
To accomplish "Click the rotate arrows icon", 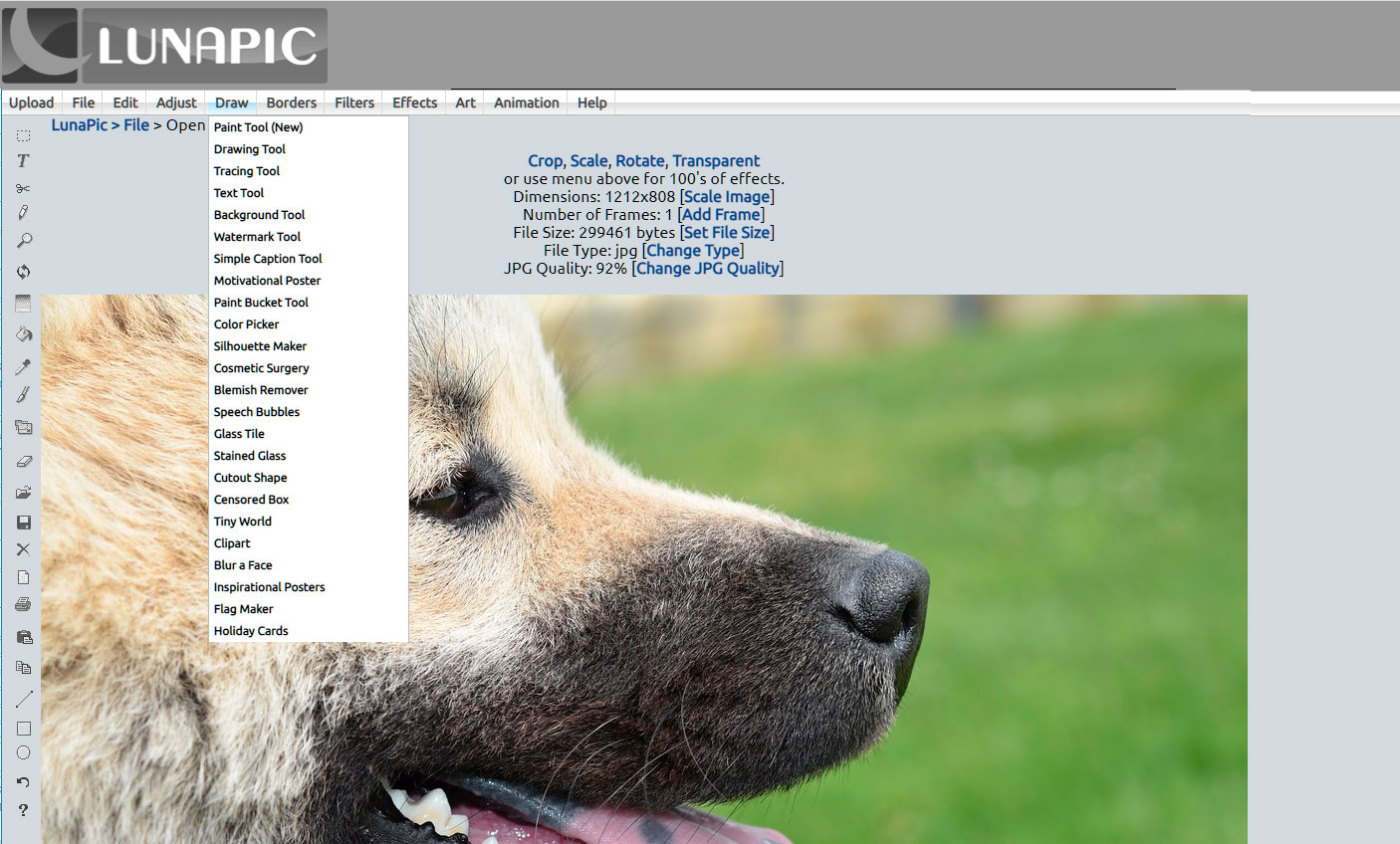I will click(23, 271).
